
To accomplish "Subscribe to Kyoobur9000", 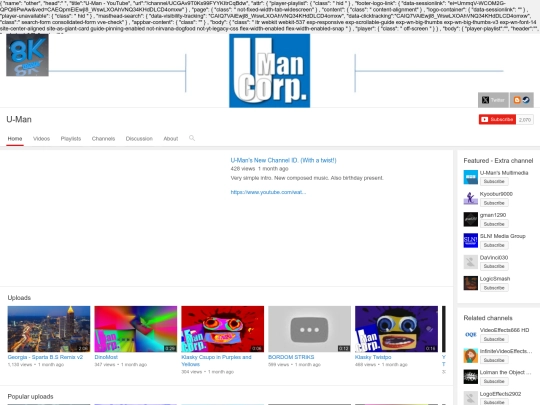I will coord(494,203).
